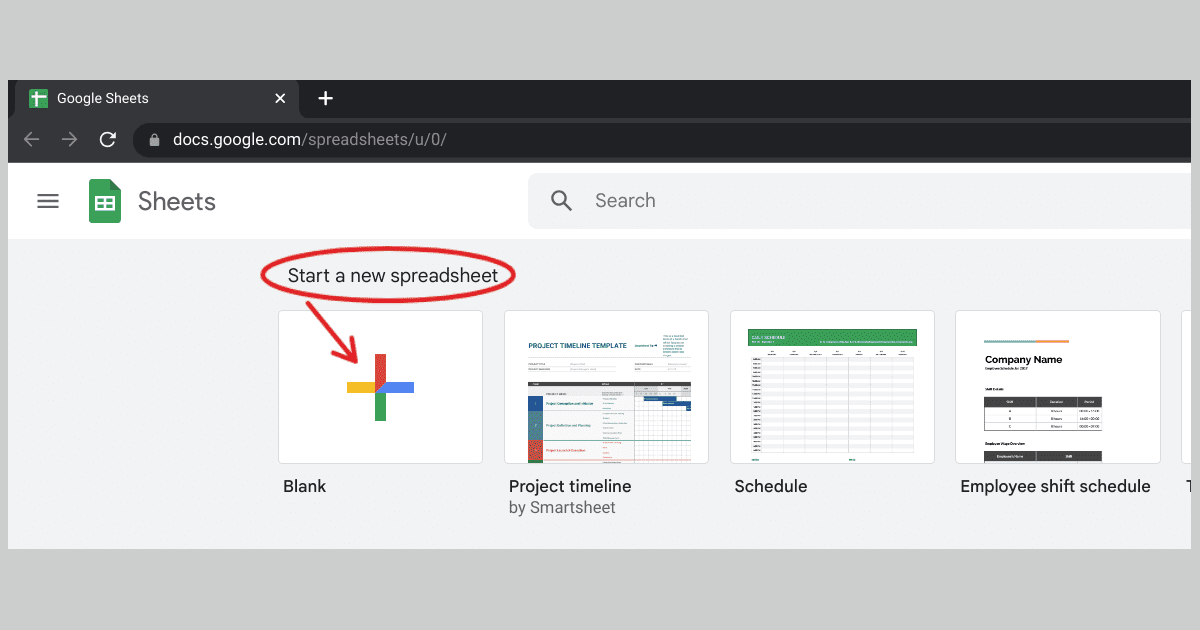This screenshot has width=1200, height=630.
Task: Focus the Search input field
Action: (x=860, y=201)
